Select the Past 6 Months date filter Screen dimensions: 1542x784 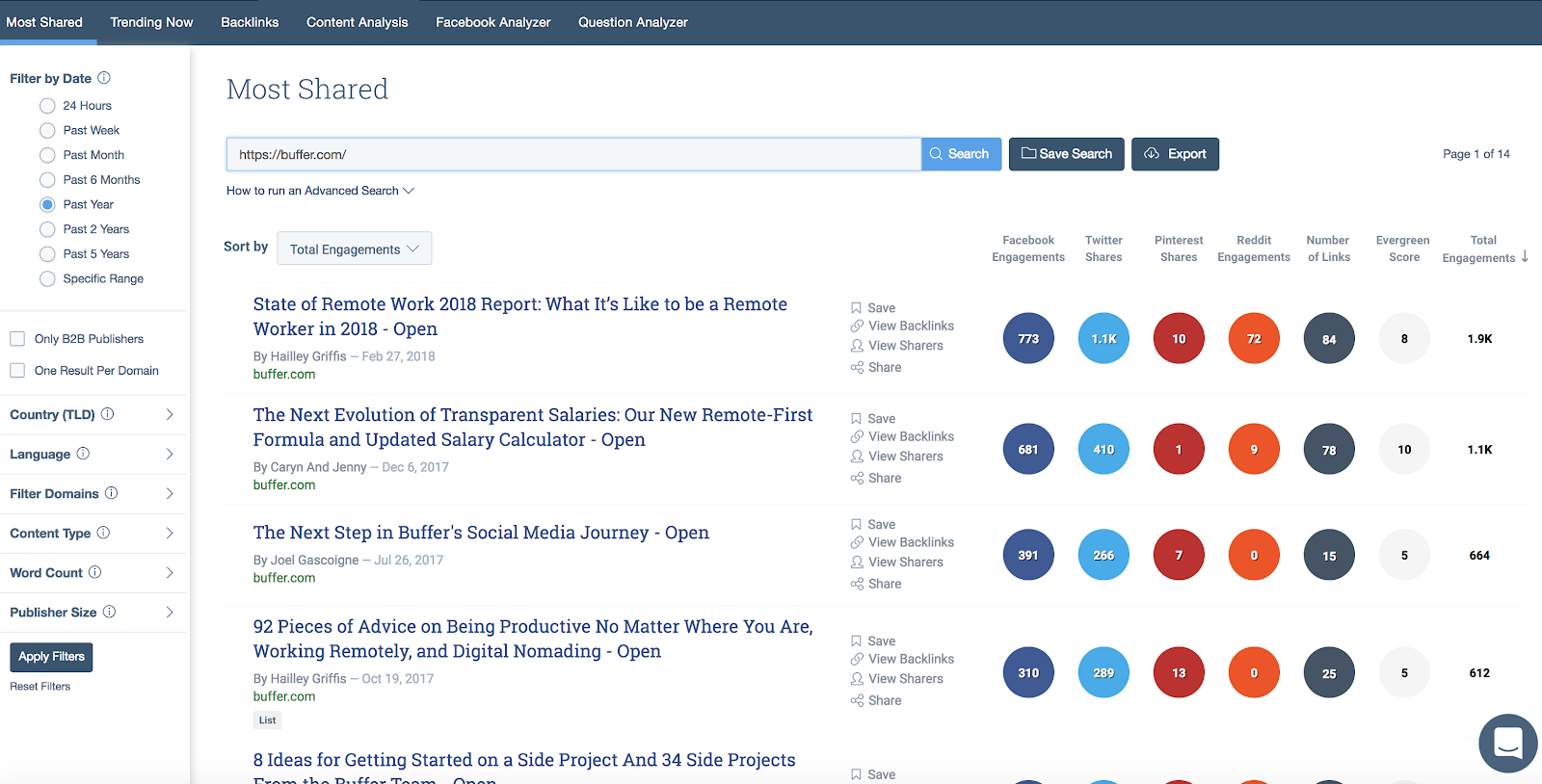47,180
